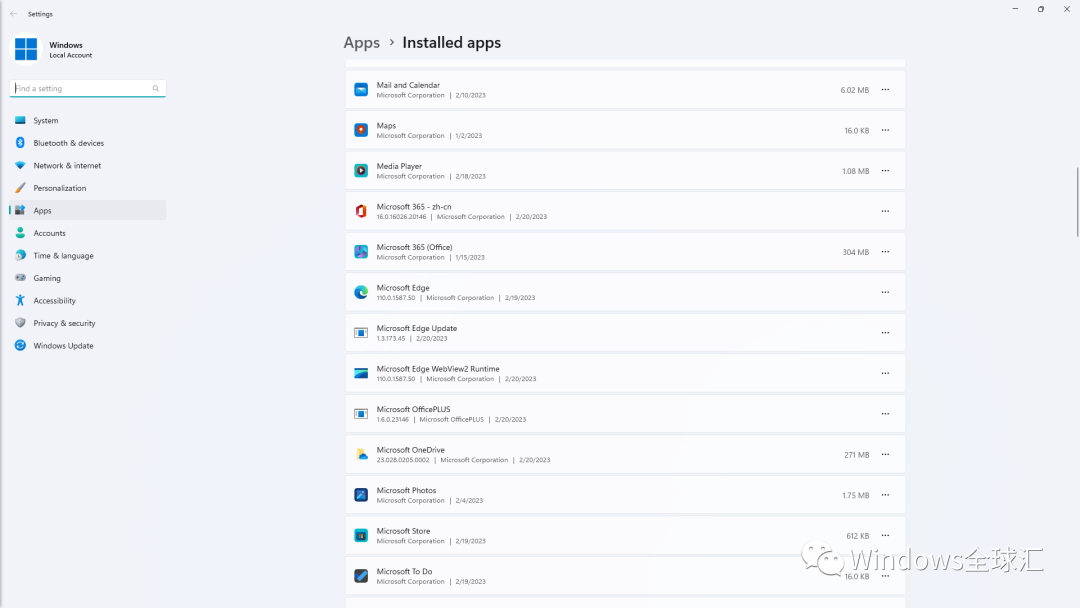Screen dimensions: 1080x608
Task: Click the Microsoft 365 (Office) app icon
Action: 361,252
